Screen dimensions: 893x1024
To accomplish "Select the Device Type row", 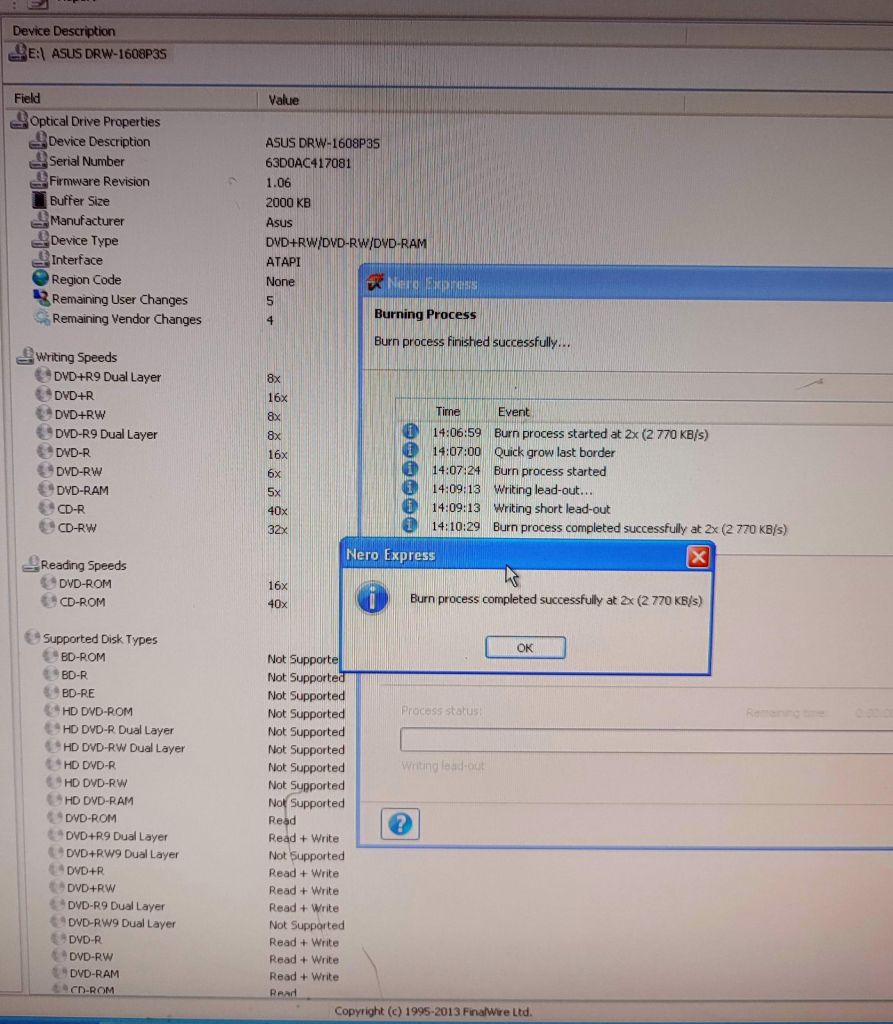I will point(229,242).
